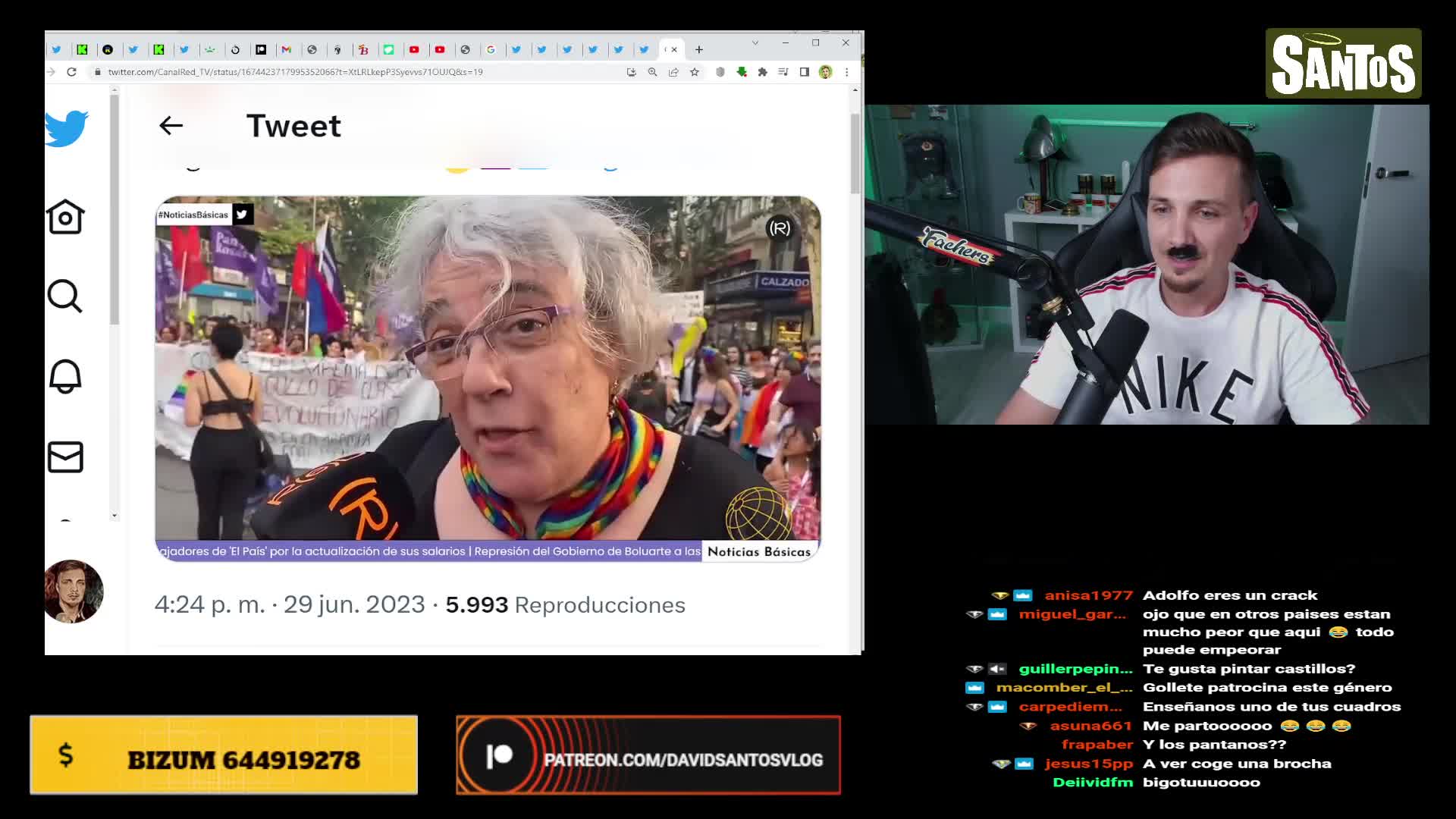Click the zoom magnifier in address bar
Image resolution: width=1456 pixels, height=819 pixels.
click(x=652, y=72)
